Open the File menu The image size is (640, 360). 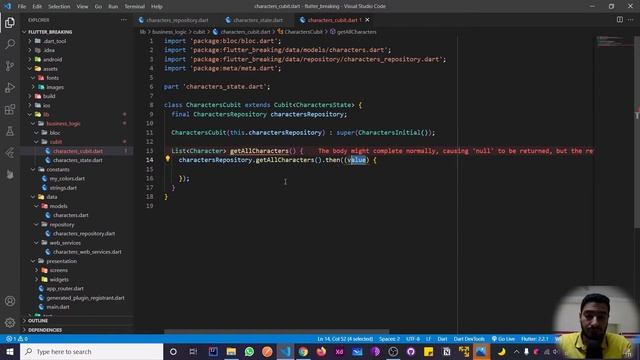(x=22, y=6)
